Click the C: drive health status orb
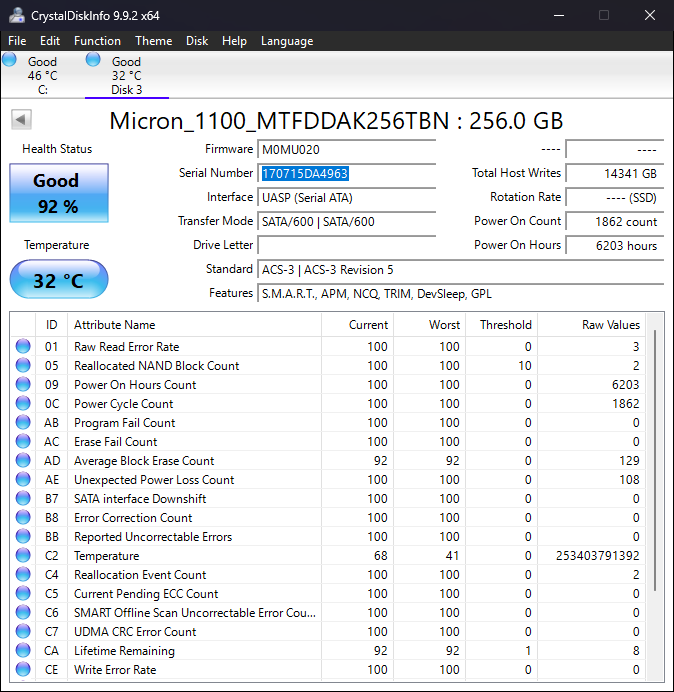This screenshot has width=674, height=692. [9, 59]
